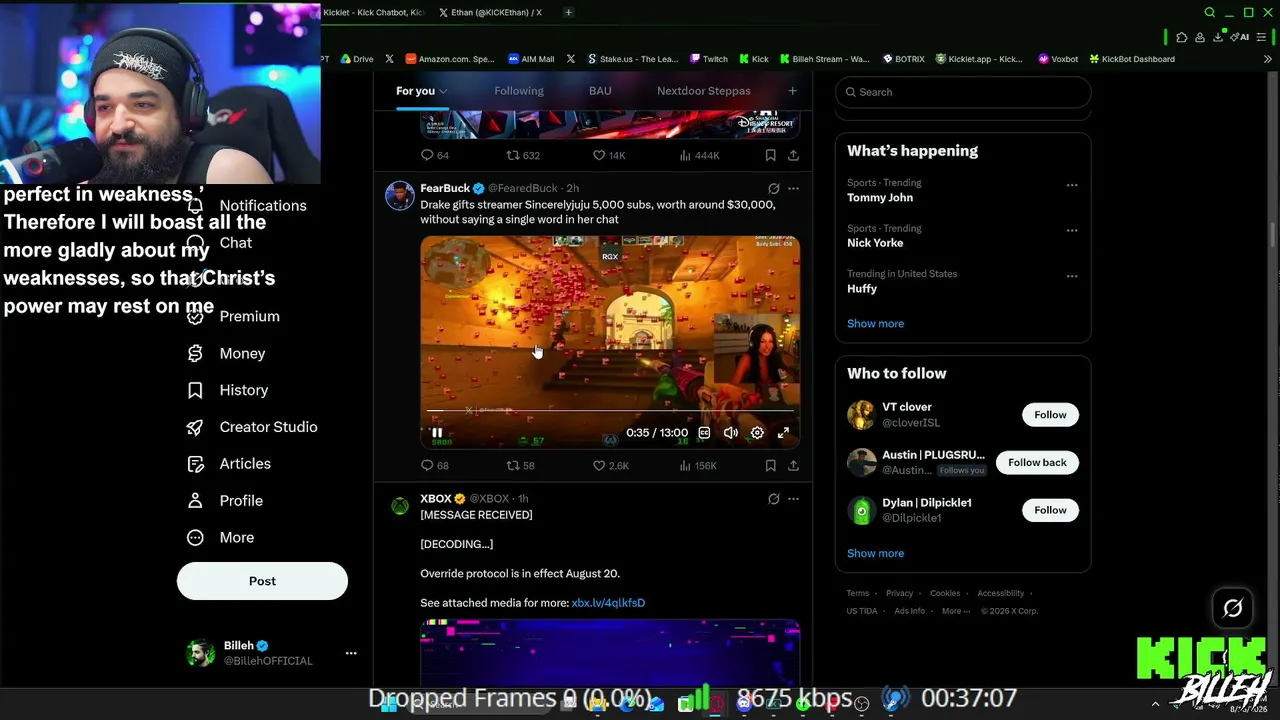Reply to the post with 64 replies
This screenshot has width=1280, height=720.
[x=435, y=156]
